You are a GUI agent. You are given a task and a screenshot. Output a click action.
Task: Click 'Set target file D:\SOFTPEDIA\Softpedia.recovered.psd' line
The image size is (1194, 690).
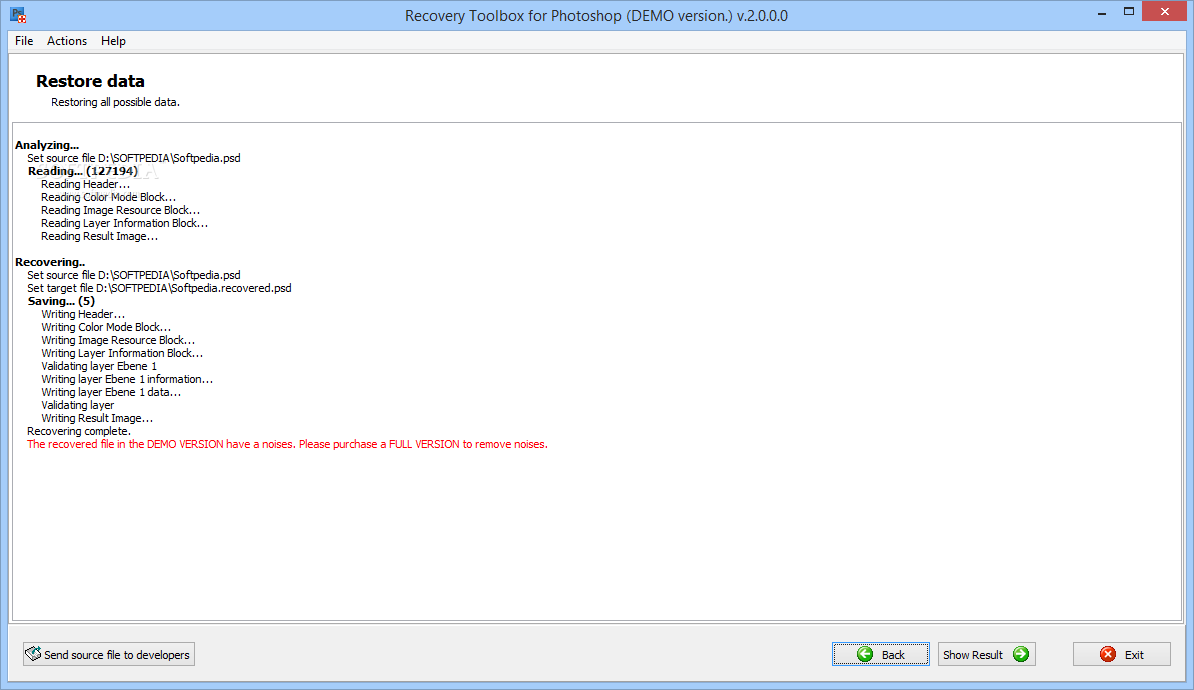[x=159, y=288]
